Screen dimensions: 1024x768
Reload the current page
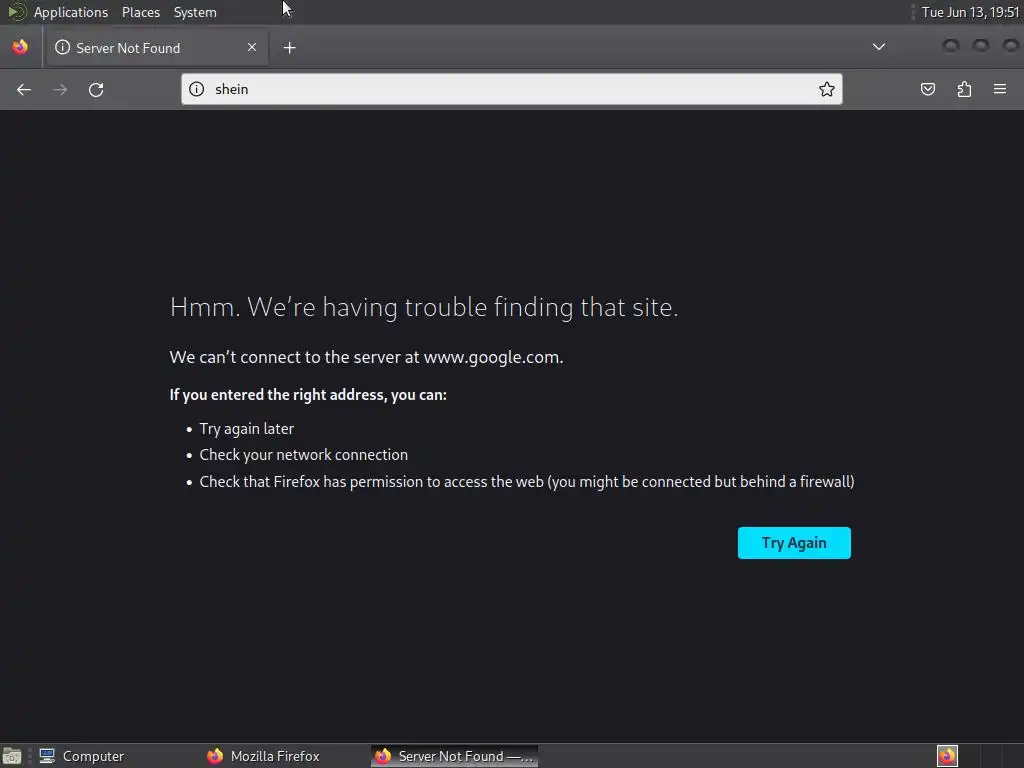point(96,89)
